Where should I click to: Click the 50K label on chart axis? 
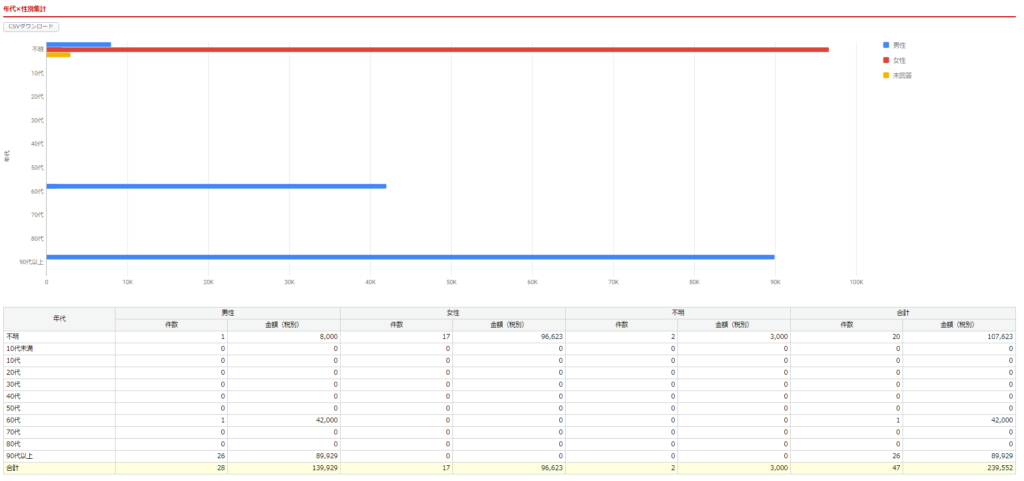click(x=451, y=282)
